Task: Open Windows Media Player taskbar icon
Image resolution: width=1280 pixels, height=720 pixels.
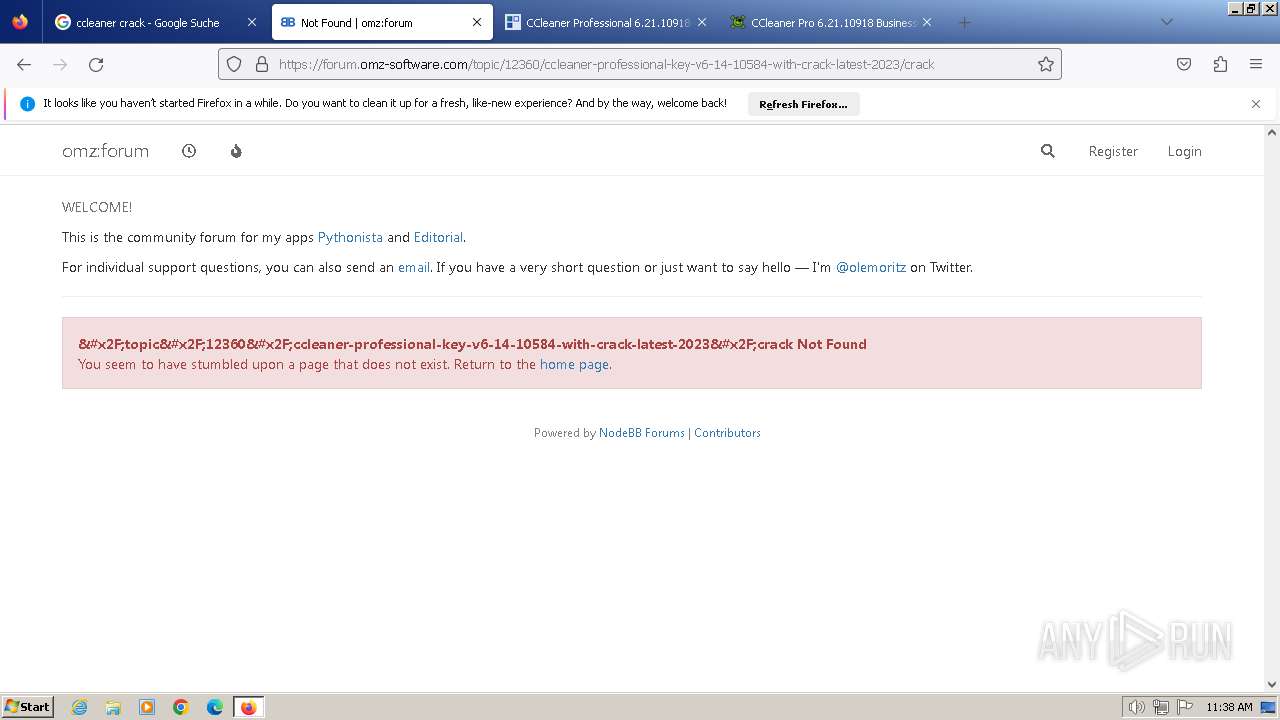Action: pos(147,707)
